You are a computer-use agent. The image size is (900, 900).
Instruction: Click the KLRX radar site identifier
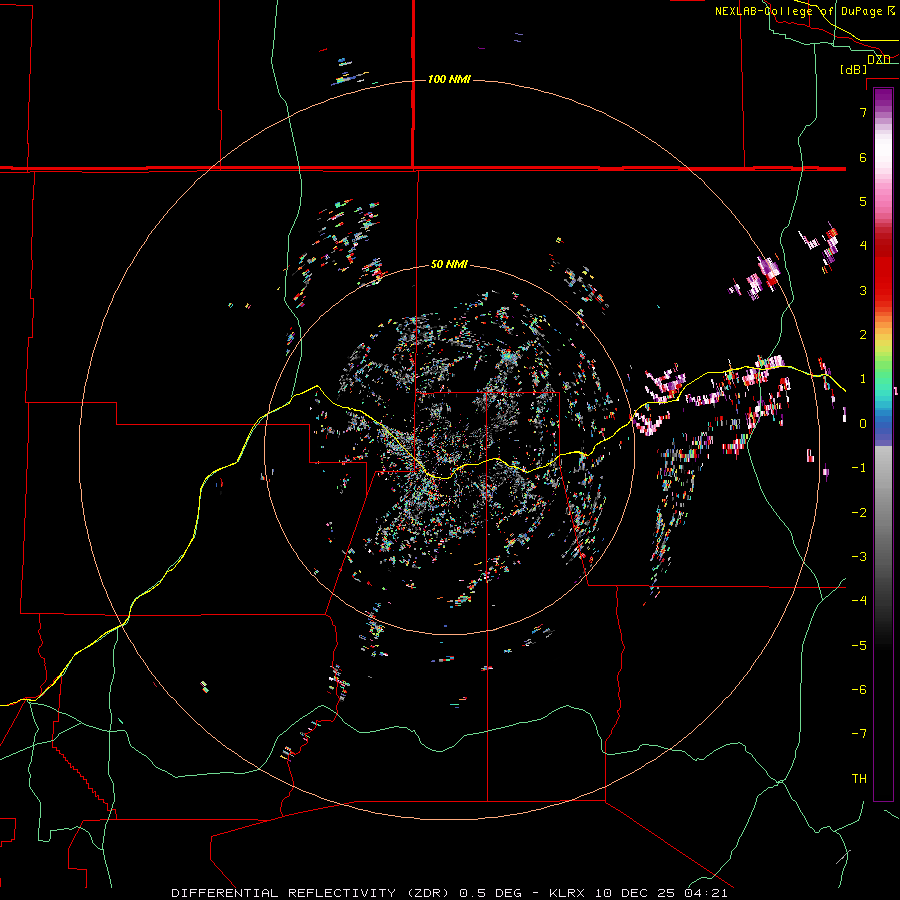(x=567, y=893)
